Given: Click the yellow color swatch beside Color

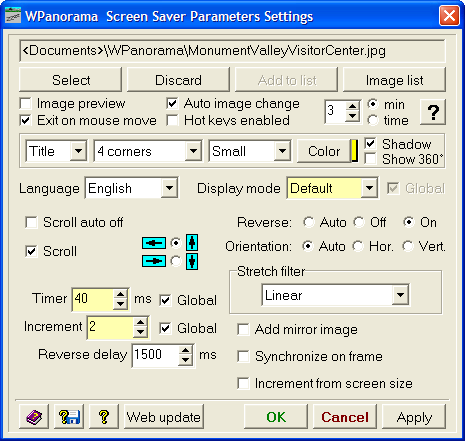Looking at the screenshot, I should click(x=355, y=151).
